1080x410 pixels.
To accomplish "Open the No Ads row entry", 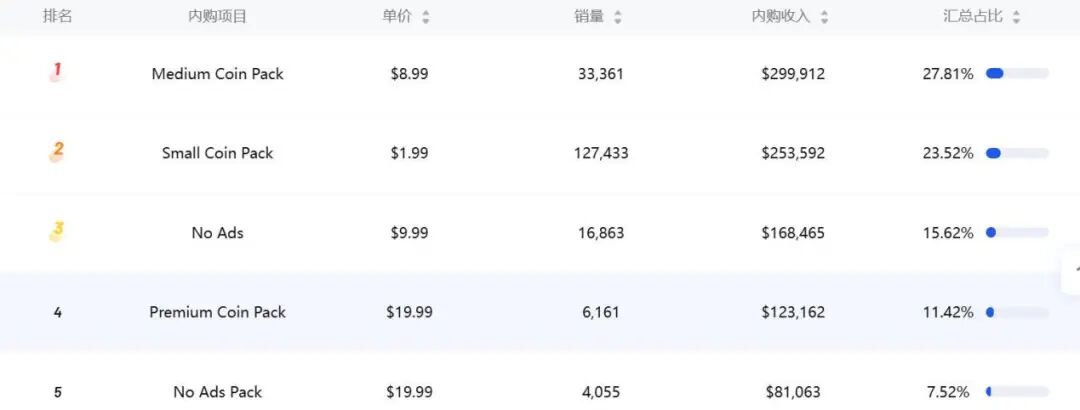I will pyautogui.click(x=217, y=233).
